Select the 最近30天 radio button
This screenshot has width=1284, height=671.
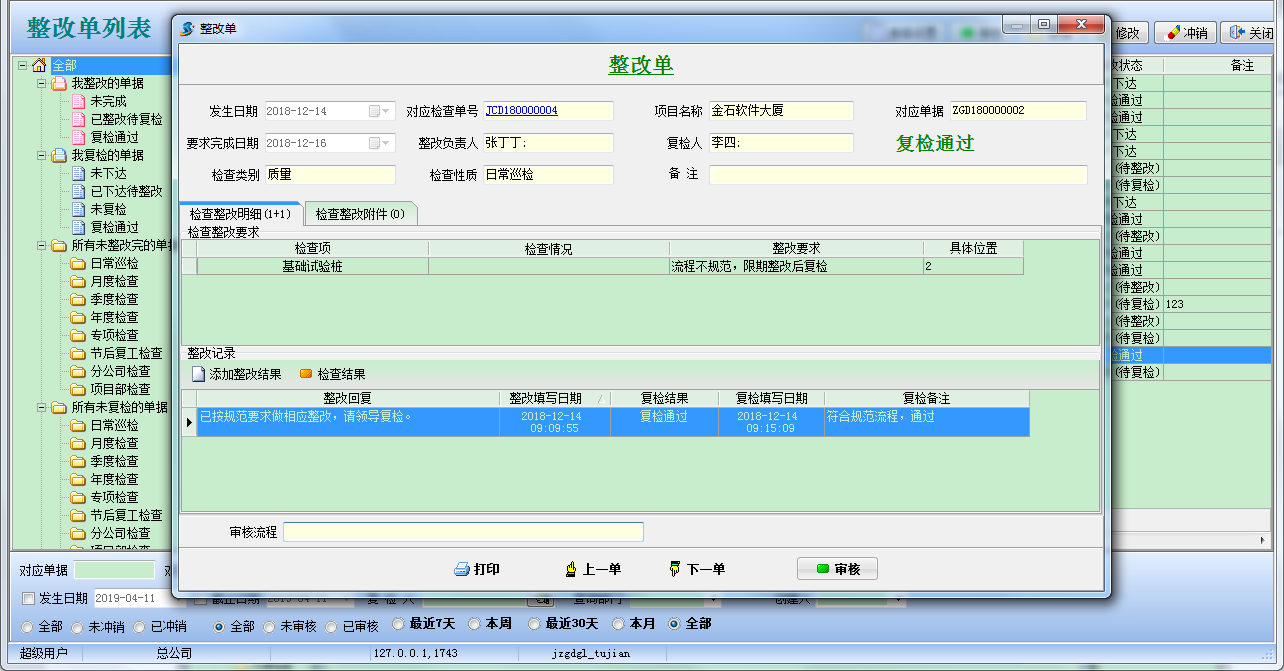[533, 624]
